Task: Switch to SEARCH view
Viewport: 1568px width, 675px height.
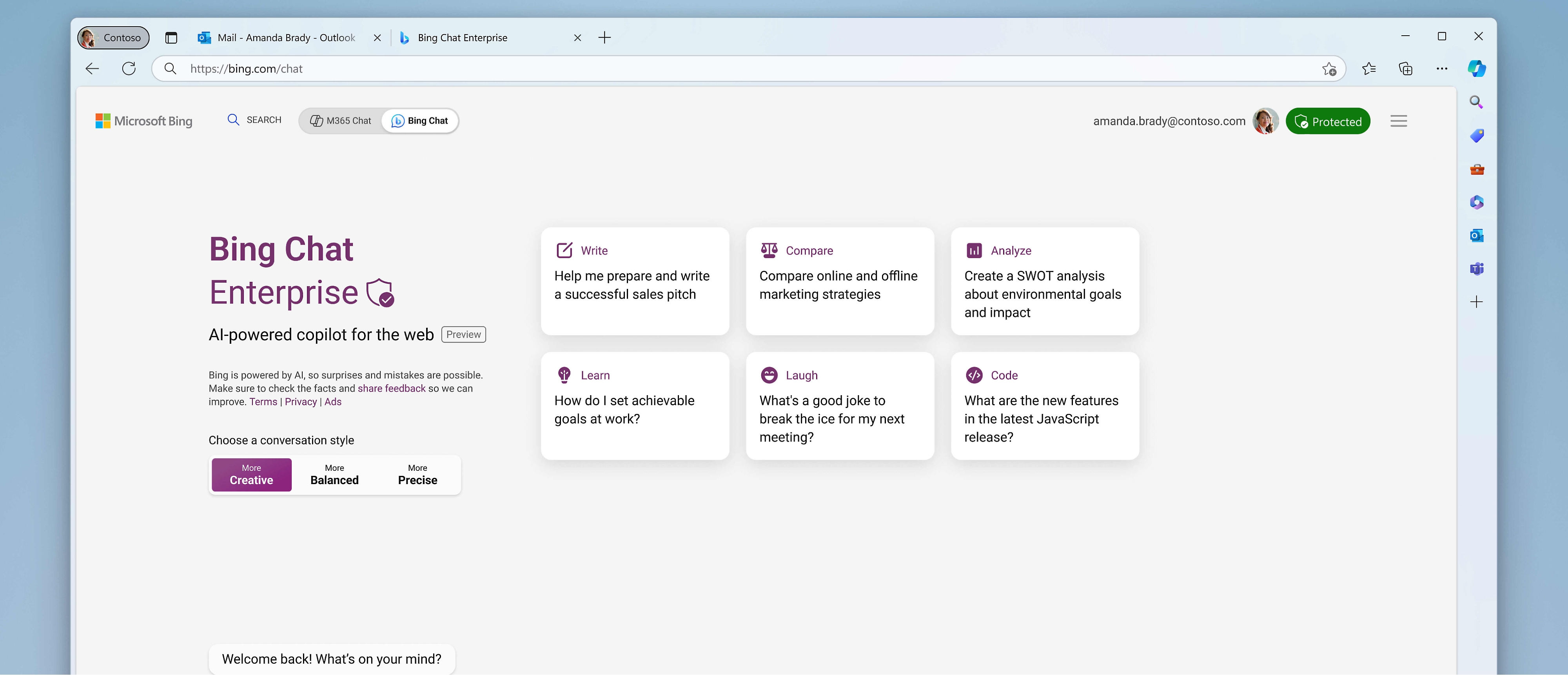Action: [x=254, y=120]
